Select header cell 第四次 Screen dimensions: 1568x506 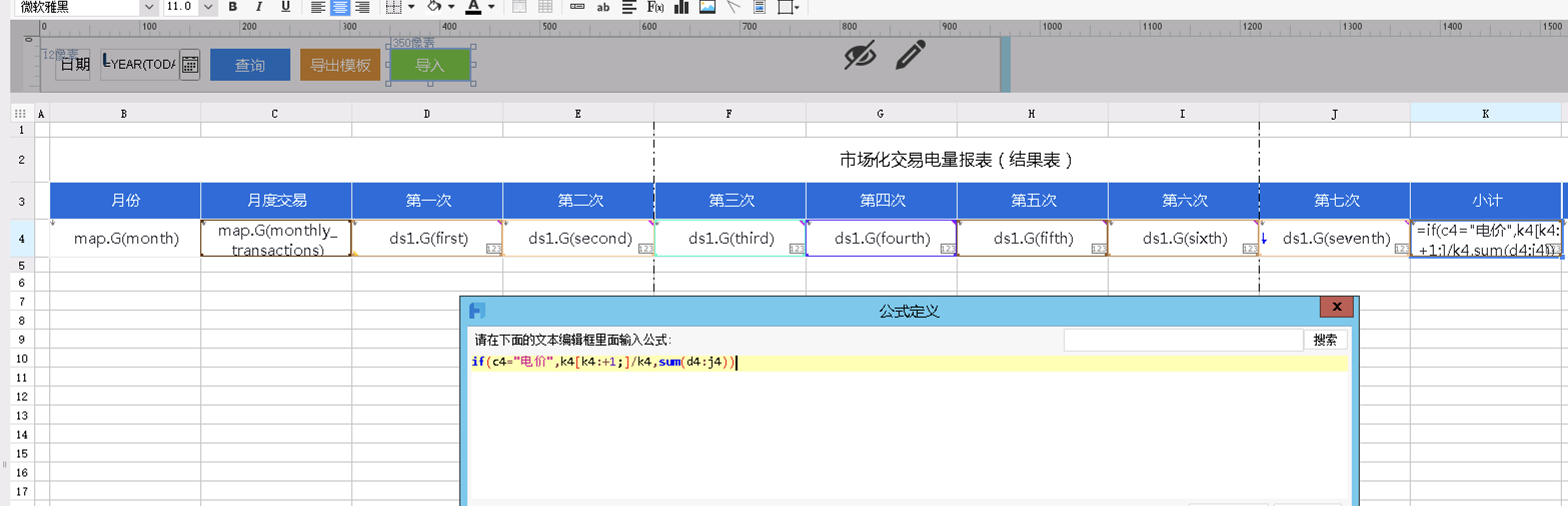tap(882, 200)
